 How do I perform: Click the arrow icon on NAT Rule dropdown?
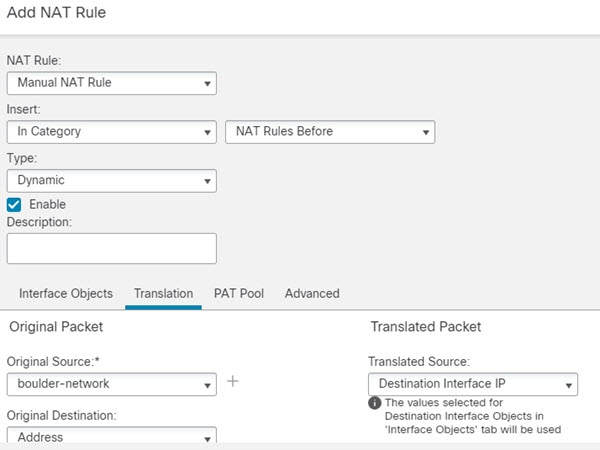point(207,83)
